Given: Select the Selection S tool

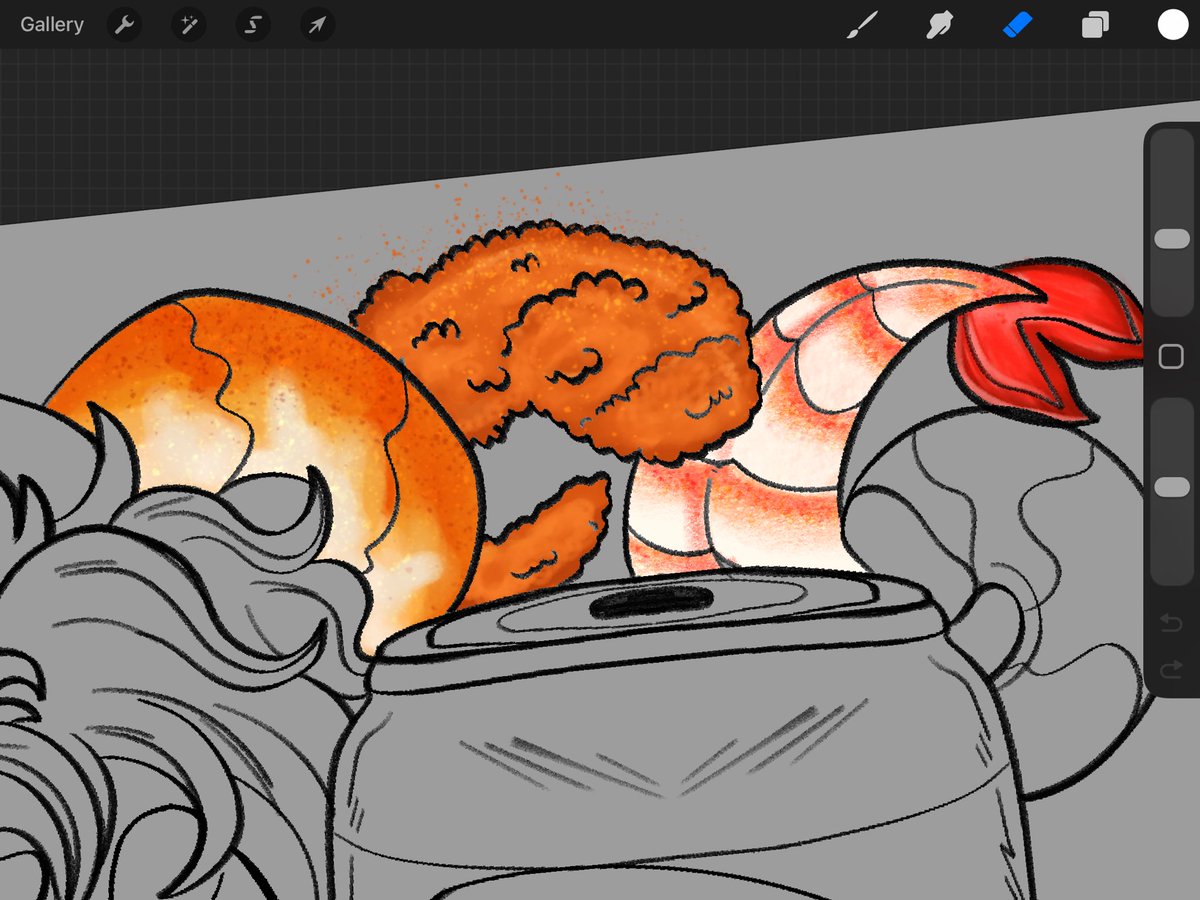Looking at the screenshot, I should pos(253,25).
